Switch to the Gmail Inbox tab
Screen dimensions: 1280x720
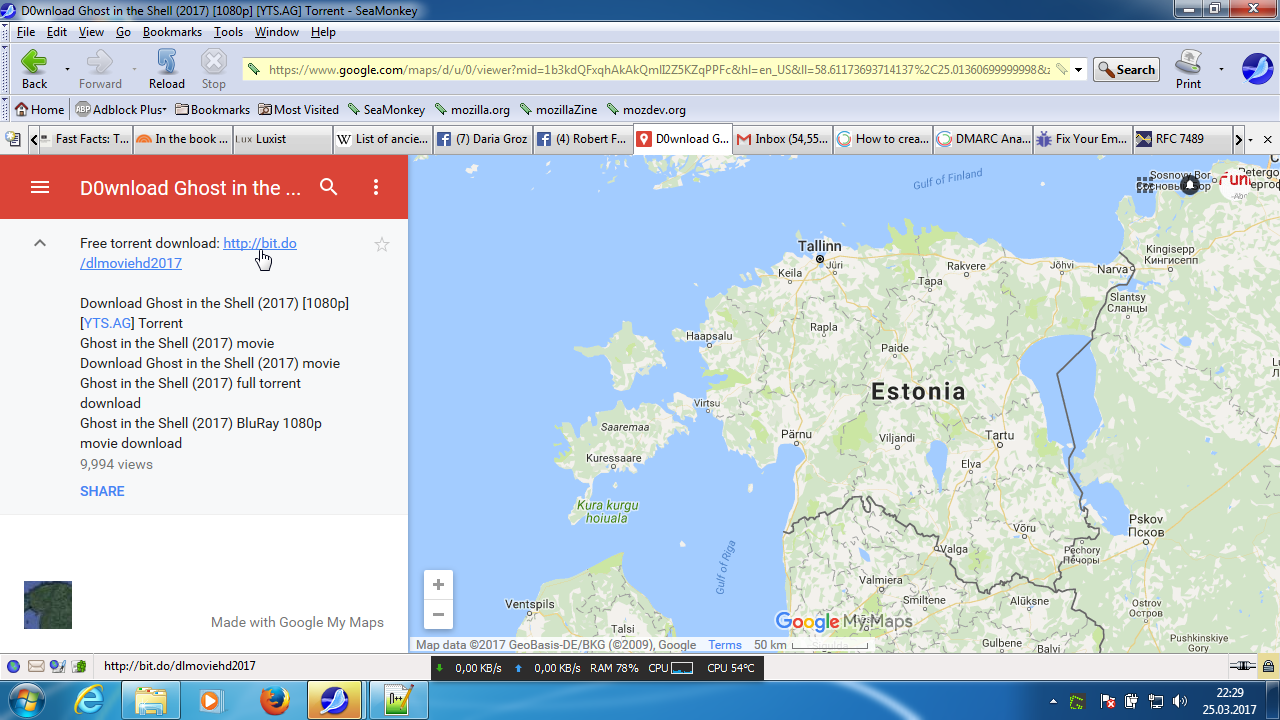[782, 139]
